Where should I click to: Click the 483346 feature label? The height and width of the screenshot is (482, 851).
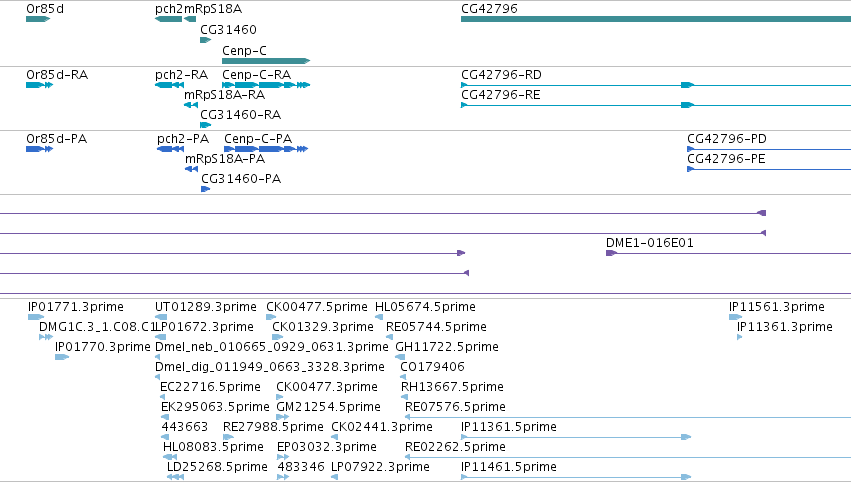(301, 467)
